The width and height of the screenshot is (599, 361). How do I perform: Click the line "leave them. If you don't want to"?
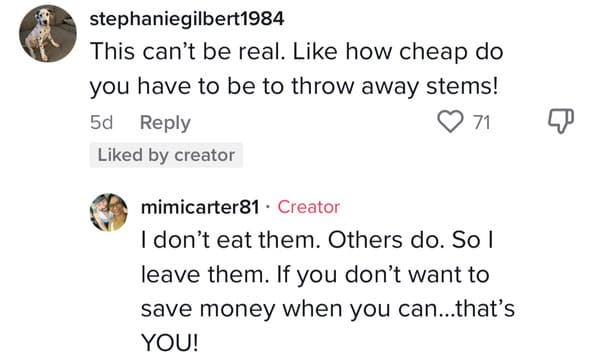315,275
